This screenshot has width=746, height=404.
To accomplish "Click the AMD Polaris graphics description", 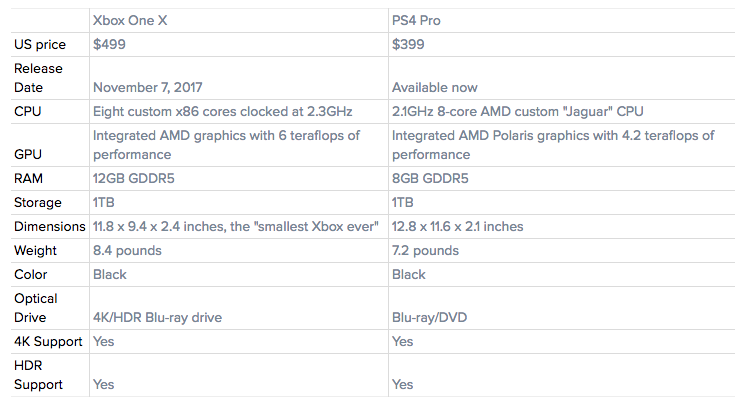I will point(553,145).
